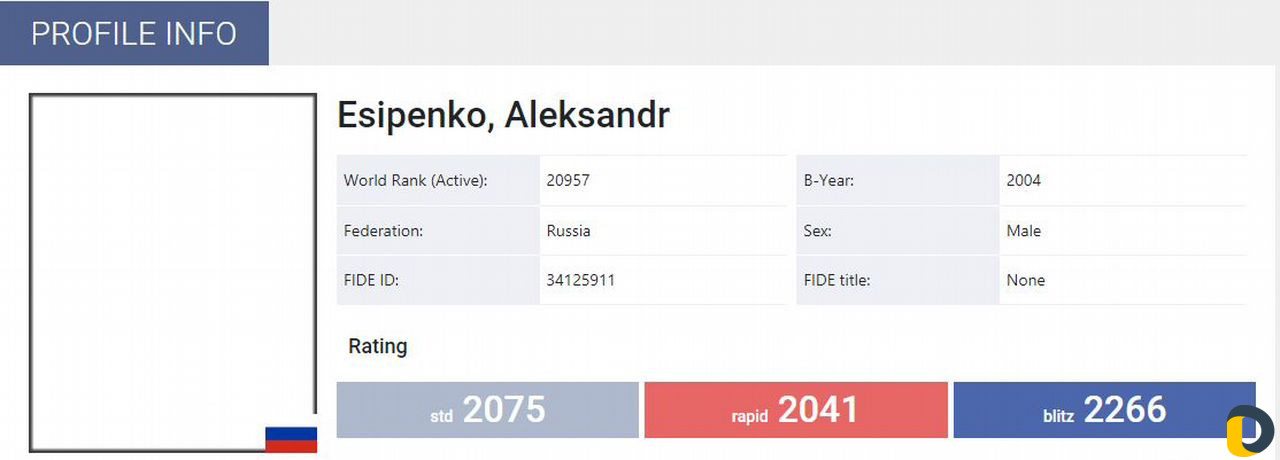
Task: Click the B-Year value 2004
Action: 1024,181
